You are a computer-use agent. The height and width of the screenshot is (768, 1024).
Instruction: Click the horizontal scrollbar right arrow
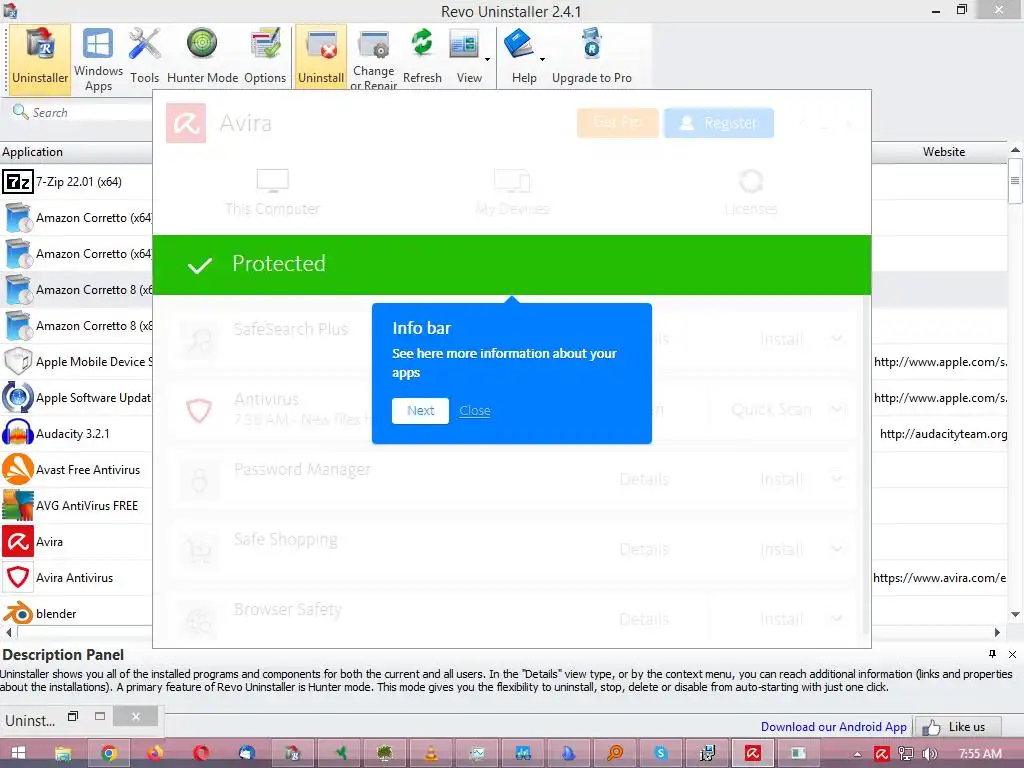pyautogui.click(x=997, y=632)
